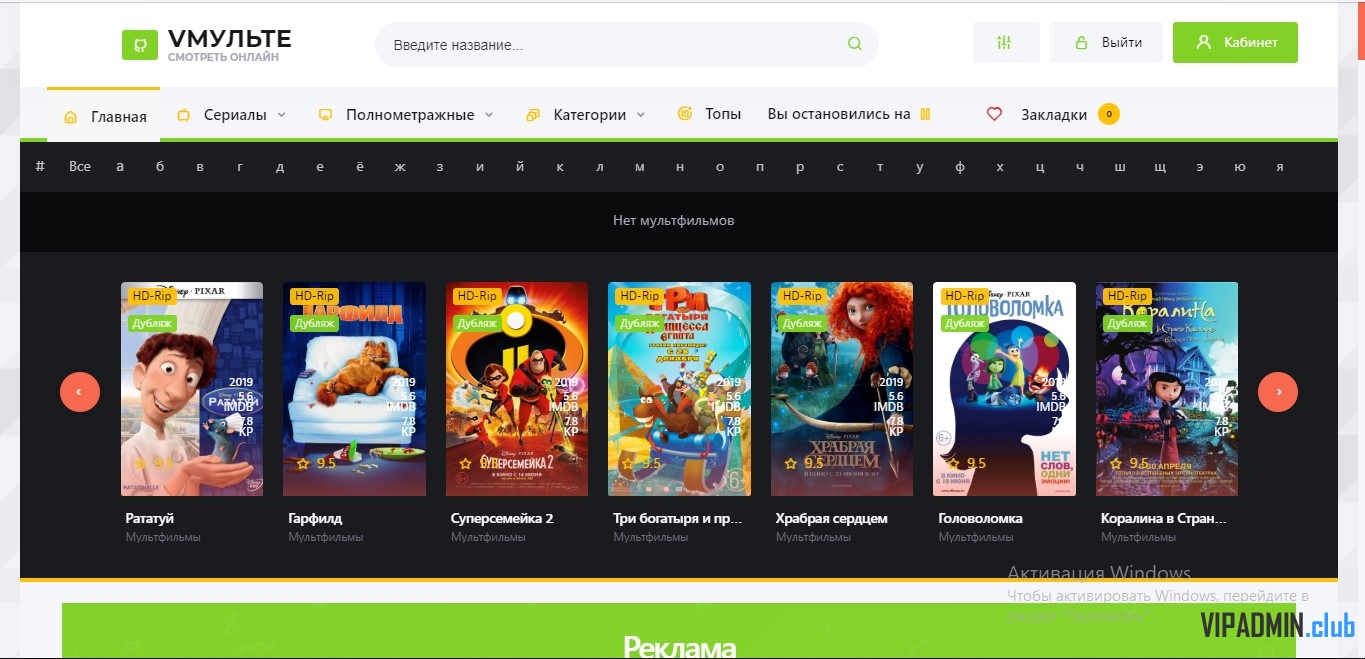The width and height of the screenshot is (1365, 659).
Task: Expand the Сериалы dropdown chevron
Action: (x=282, y=115)
